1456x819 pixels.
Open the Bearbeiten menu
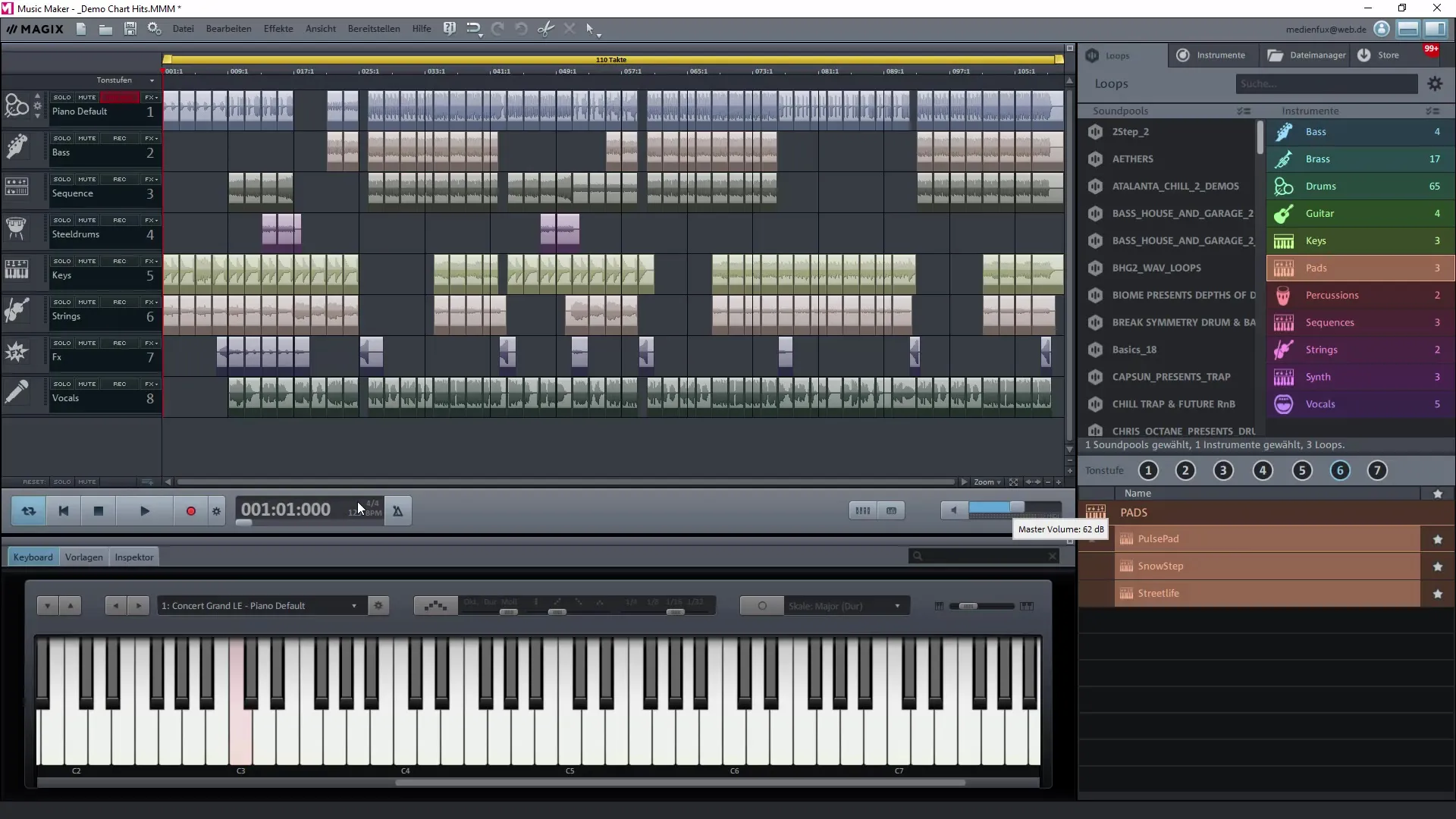point(228,29)
